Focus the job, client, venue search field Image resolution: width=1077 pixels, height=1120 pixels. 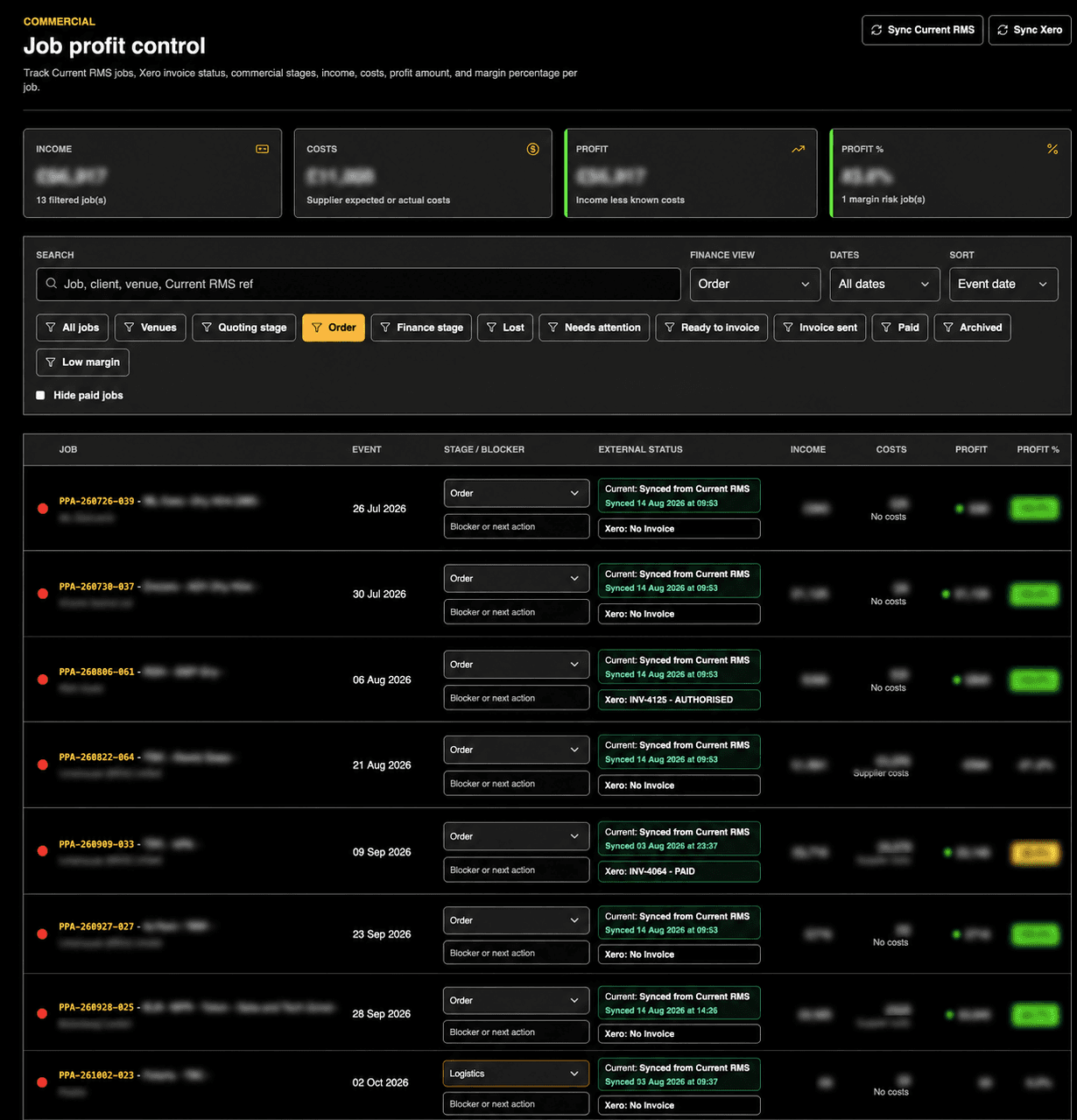point(359,285)
